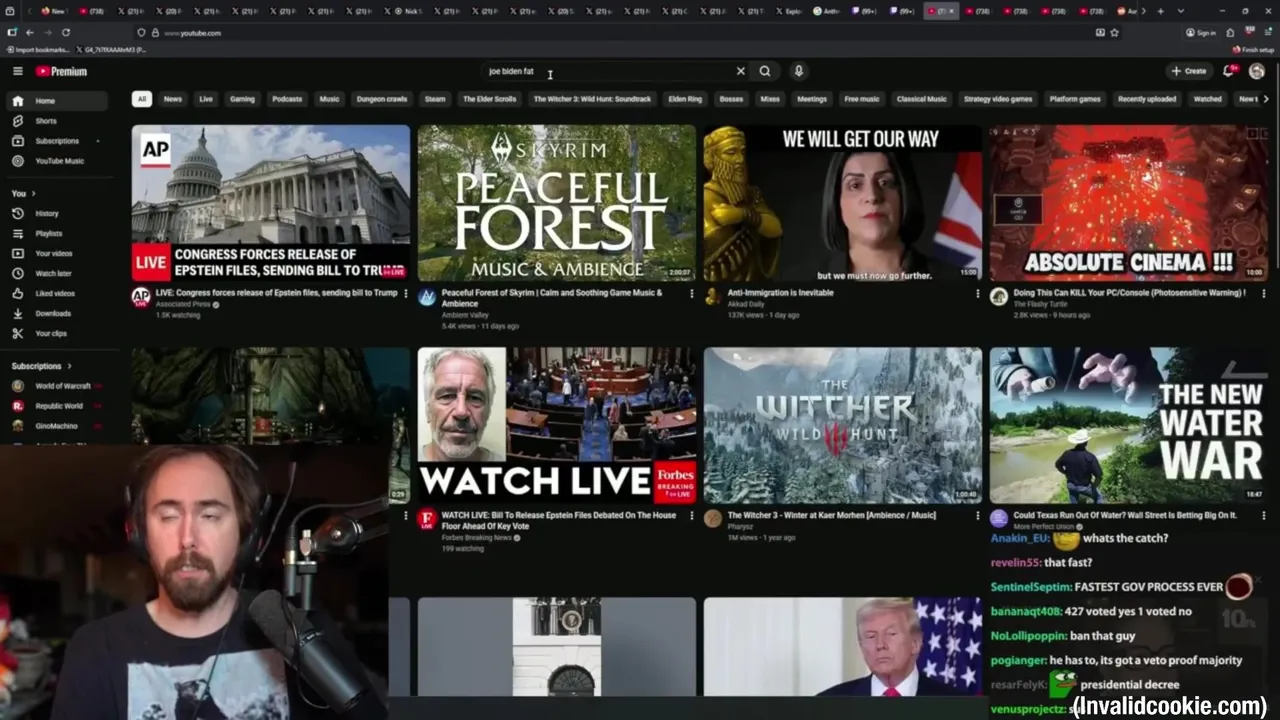This screenshot has height=720, width=1280.
Task: Select the All filter chip
Action: point(142,99)
